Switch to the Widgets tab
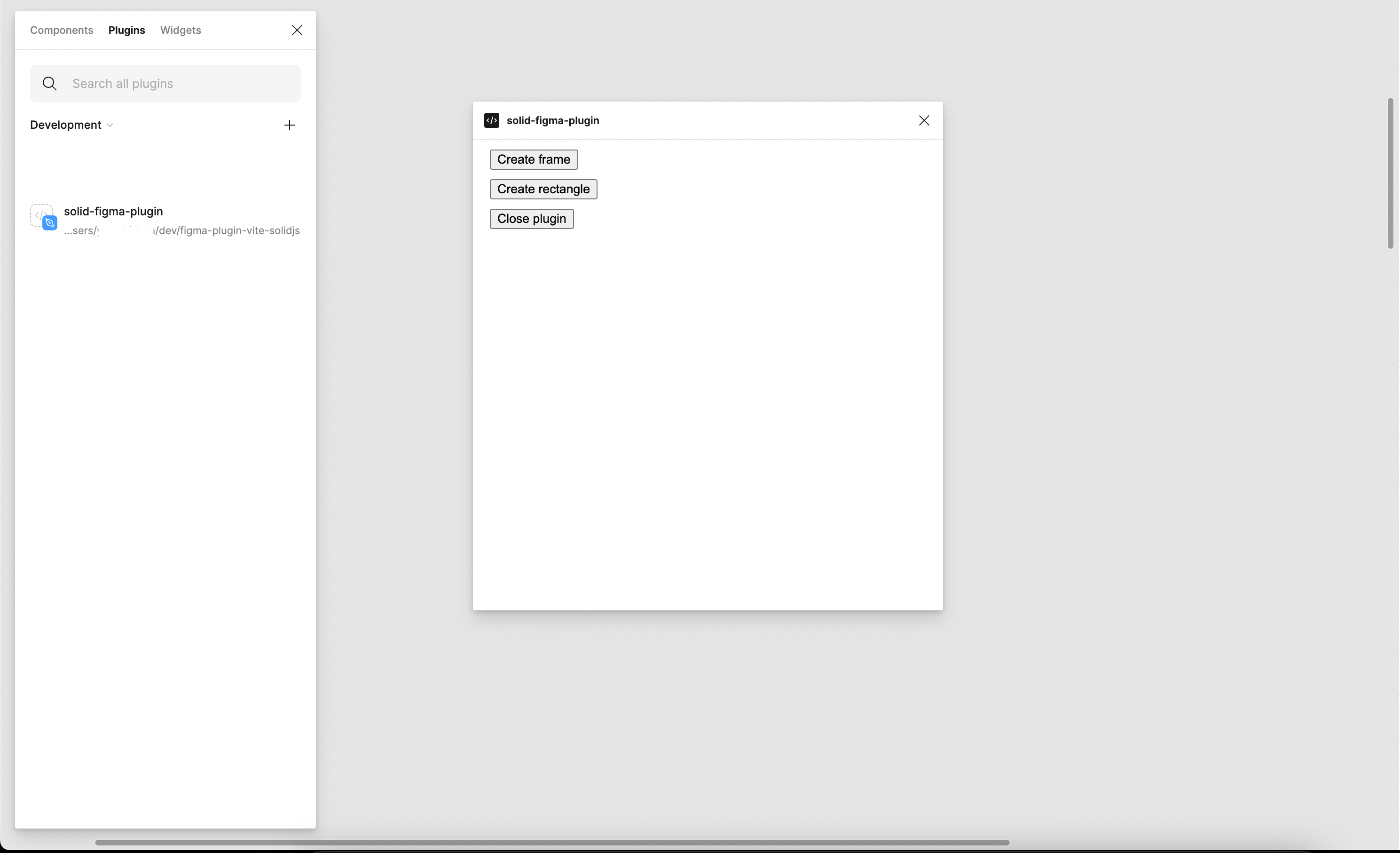The image size is (1400, 853). pyautogui.click(x=181, y=30)
